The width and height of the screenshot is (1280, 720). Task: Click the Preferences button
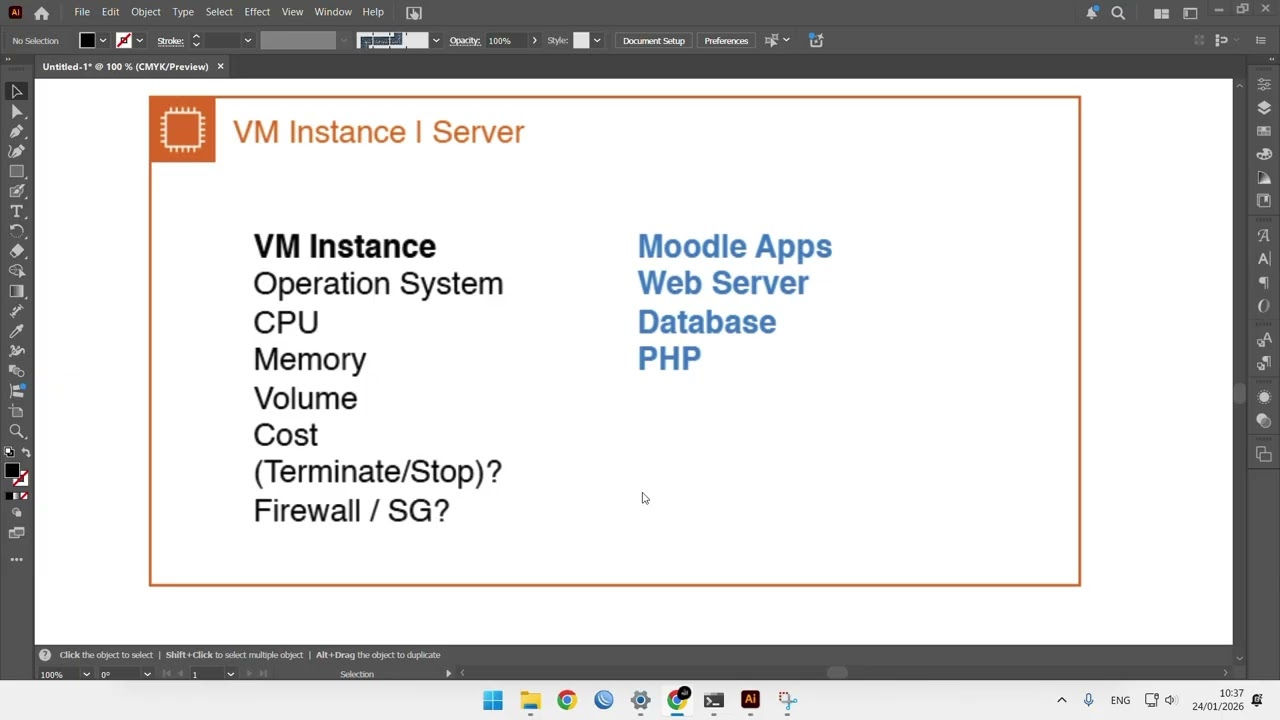726,41
